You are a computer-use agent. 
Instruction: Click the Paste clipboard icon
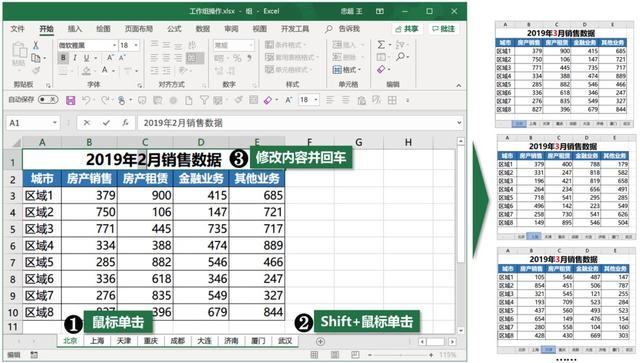(x=19, y=51)
